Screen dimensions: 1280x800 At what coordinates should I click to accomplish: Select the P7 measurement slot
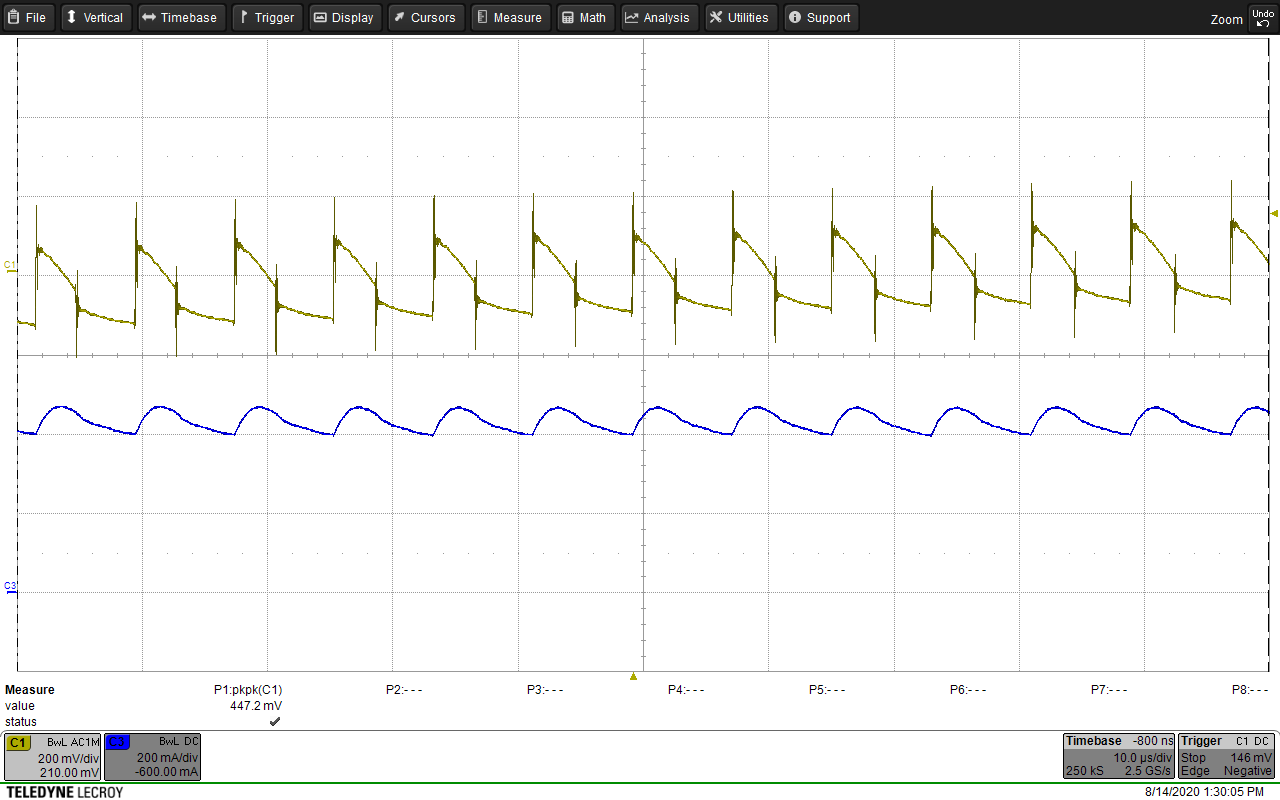click(1109, 690)
